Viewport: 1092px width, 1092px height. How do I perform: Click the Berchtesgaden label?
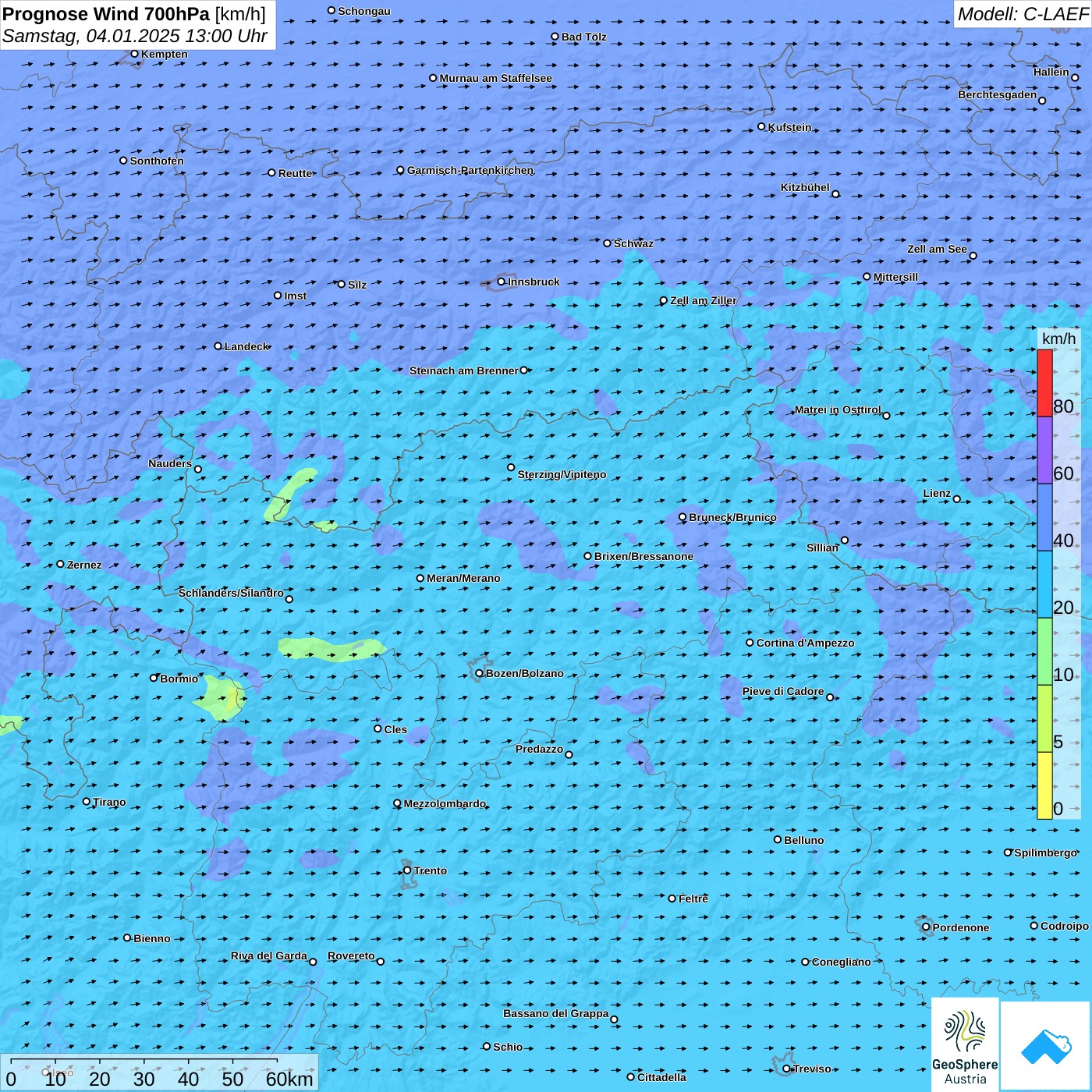(x=997, y=94)
